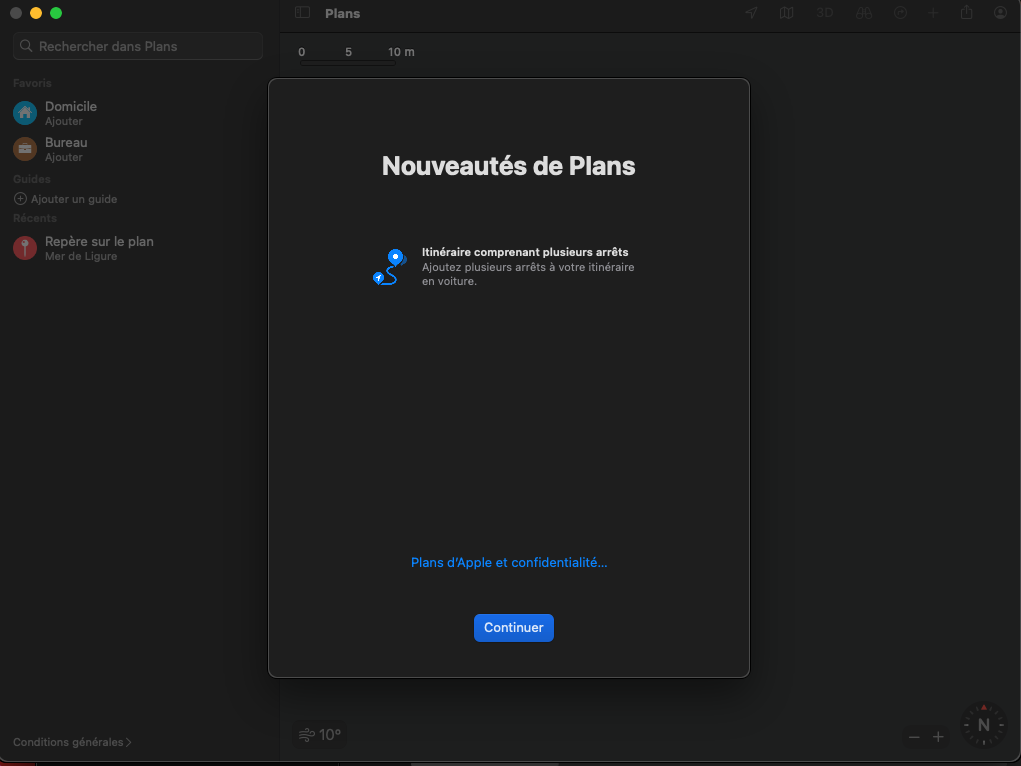Screen dimensions: 1021x766
Task: Click the Favoris section header
Action: click(x=32, y=83)
